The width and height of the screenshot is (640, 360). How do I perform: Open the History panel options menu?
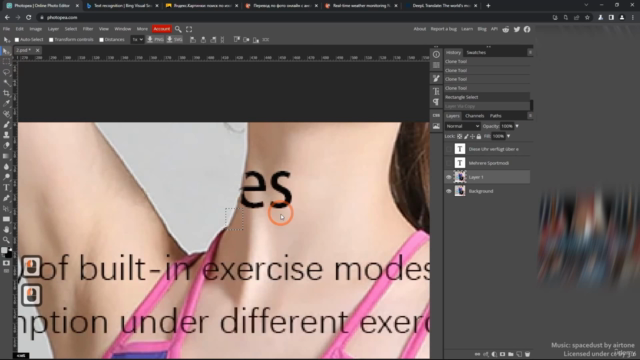[x=530, y=52]
